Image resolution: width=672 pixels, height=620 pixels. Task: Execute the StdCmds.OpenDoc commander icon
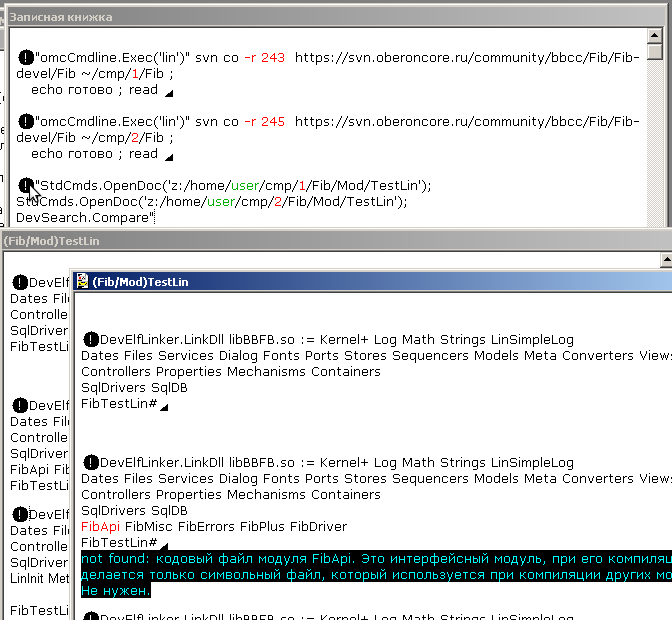[26, 185]
